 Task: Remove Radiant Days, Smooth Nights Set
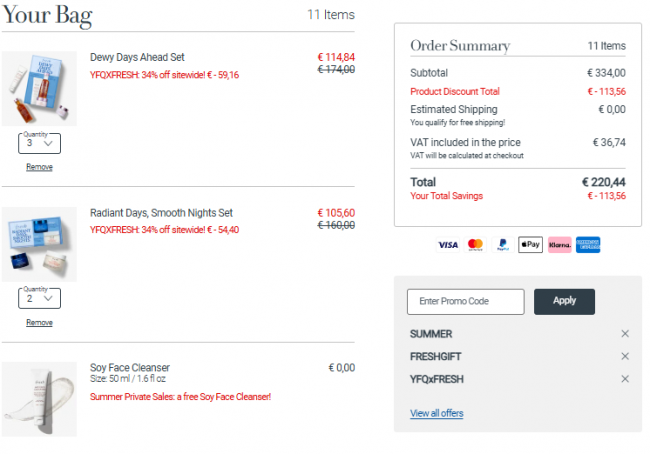[39, 322]
